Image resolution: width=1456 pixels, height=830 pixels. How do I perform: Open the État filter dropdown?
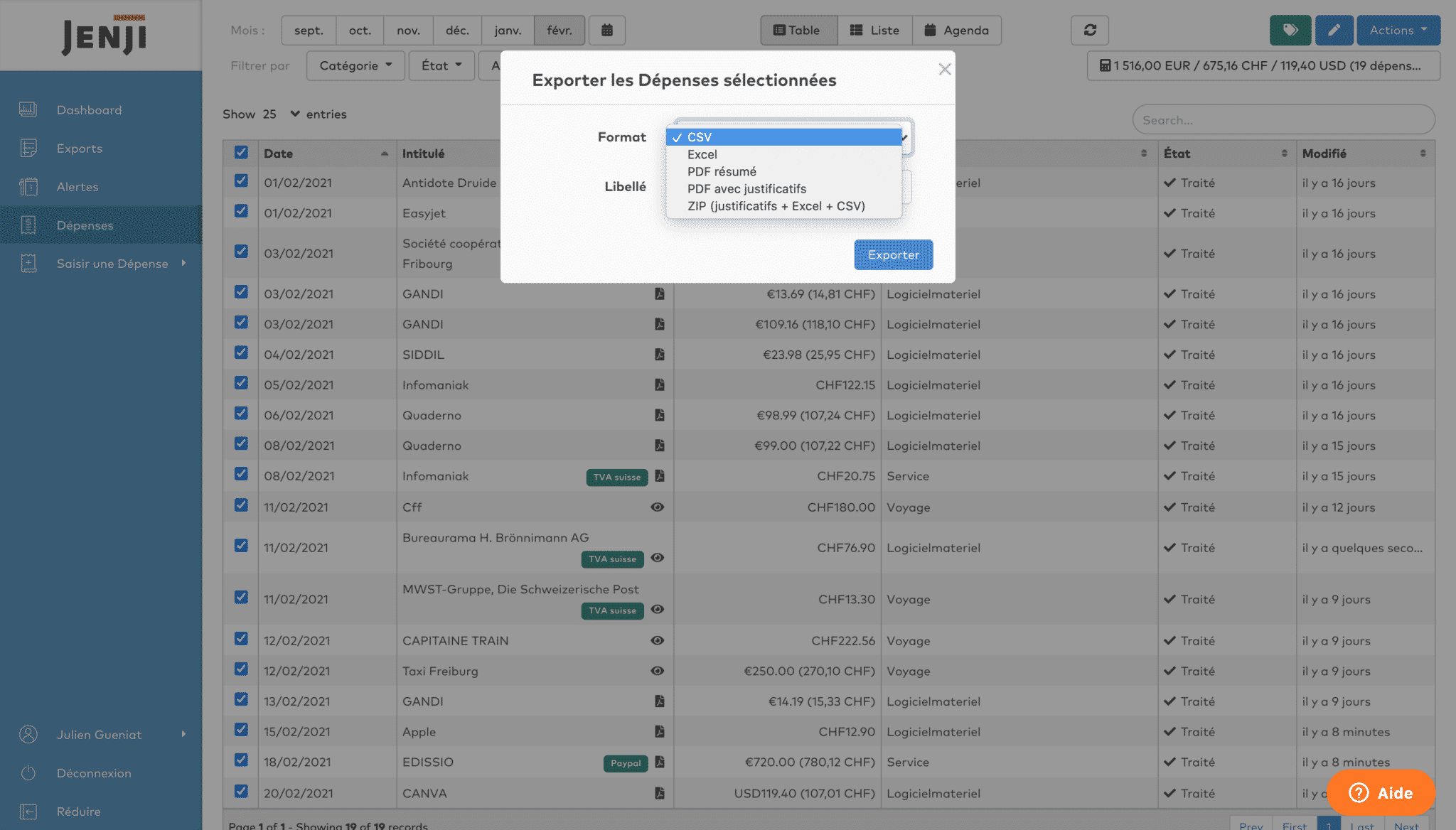click(441, 65)
